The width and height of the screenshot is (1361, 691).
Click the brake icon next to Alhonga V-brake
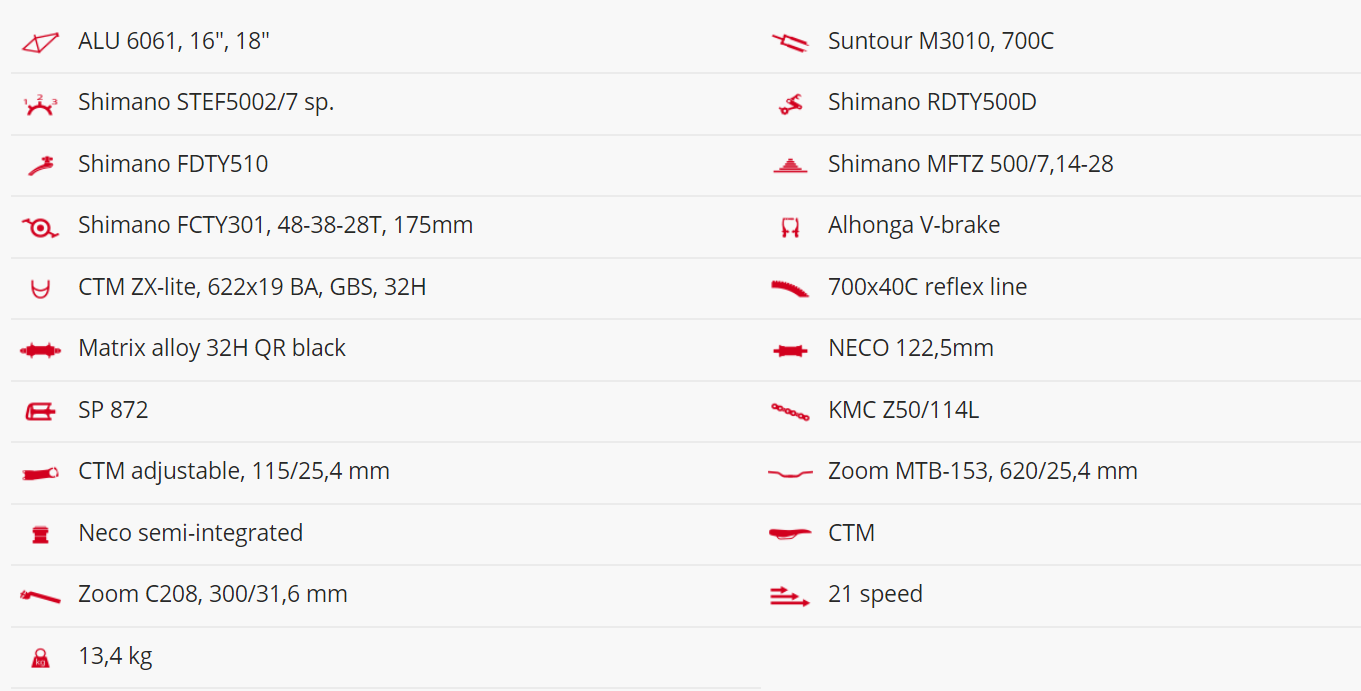click(x=790, y=227)
